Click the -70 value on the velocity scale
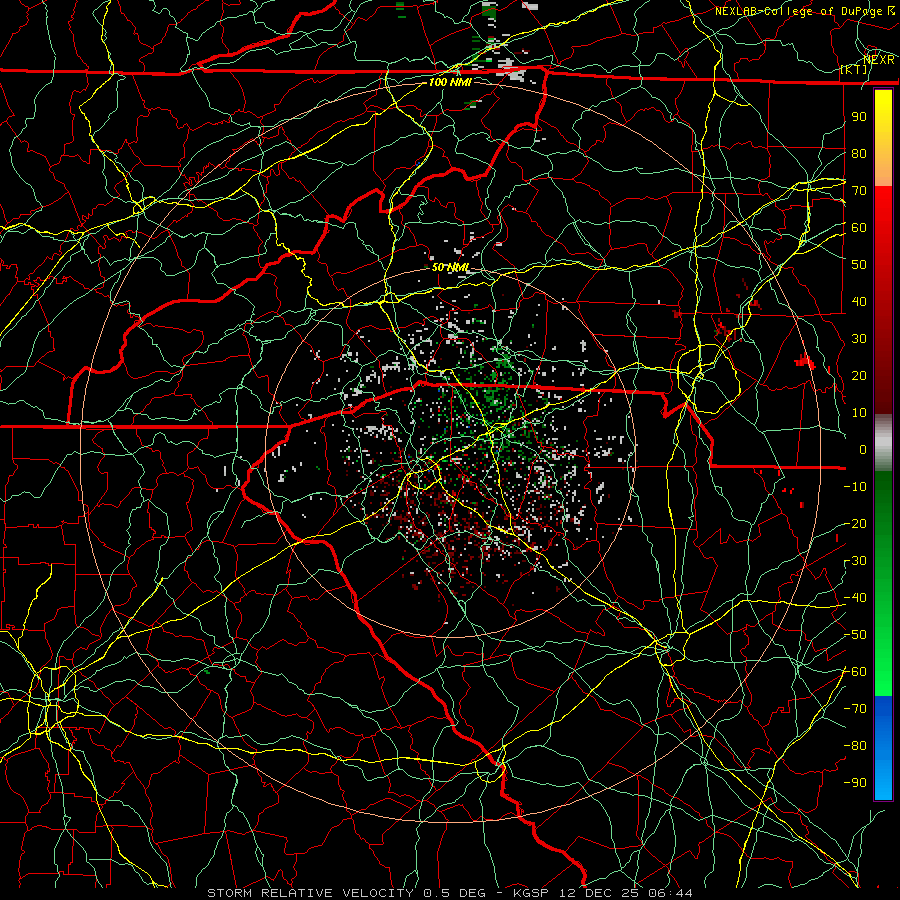900x900 pixels. (x=855, y=709)
